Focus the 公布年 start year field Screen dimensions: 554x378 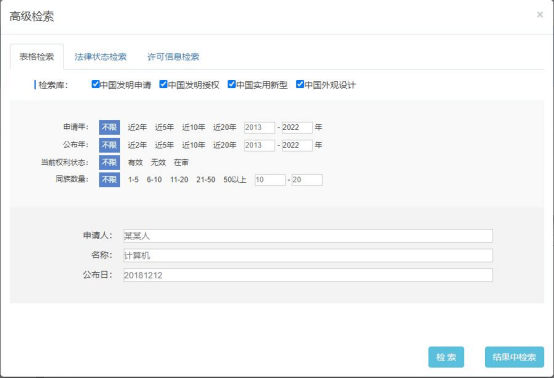pyautogui.click(x=259, y=146)
